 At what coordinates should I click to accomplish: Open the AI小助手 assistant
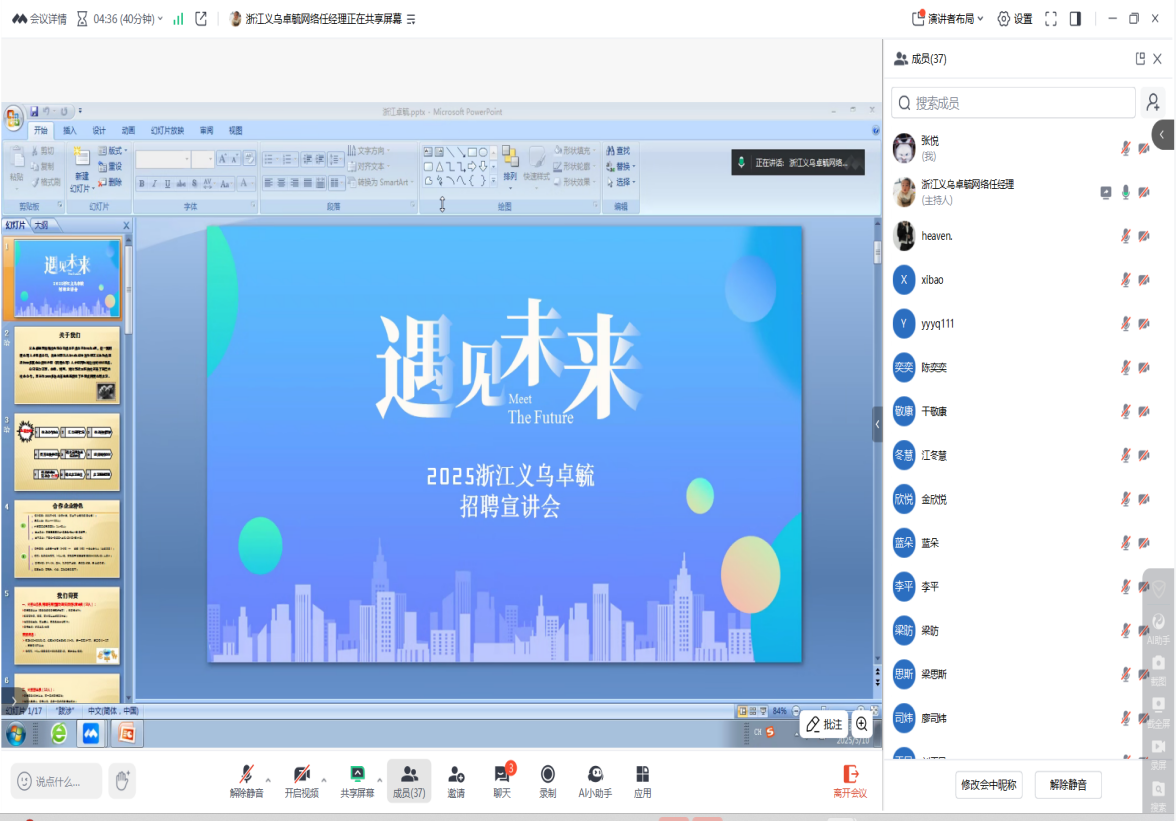tap(595, 781)
